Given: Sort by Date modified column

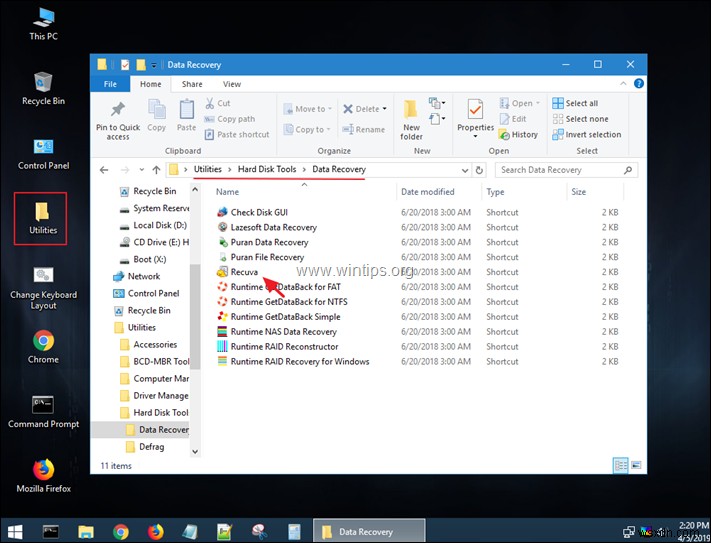Looking at the screenshot, I should tap(427, 192).
